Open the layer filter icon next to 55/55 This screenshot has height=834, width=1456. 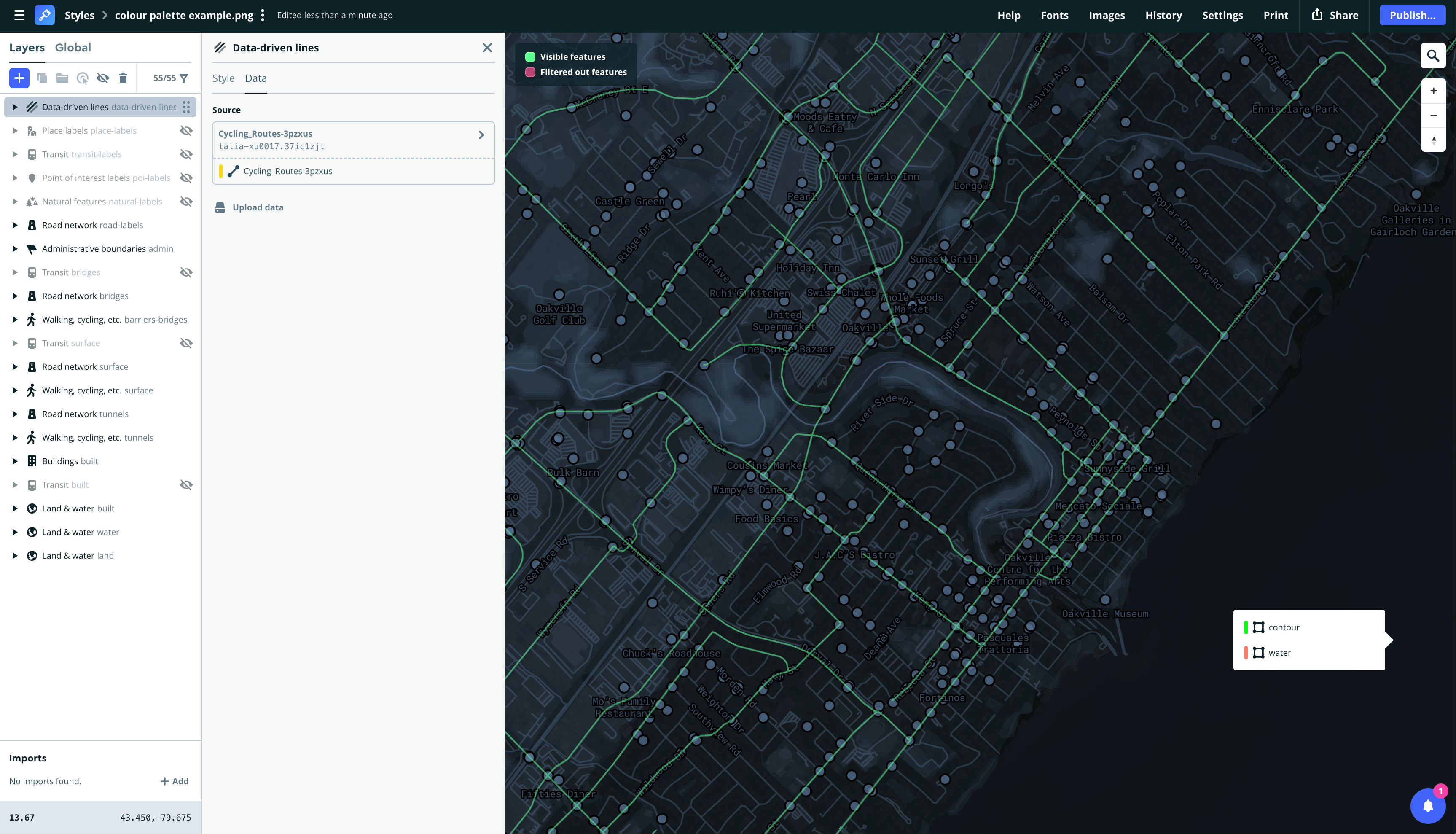[x=184, y=78]
